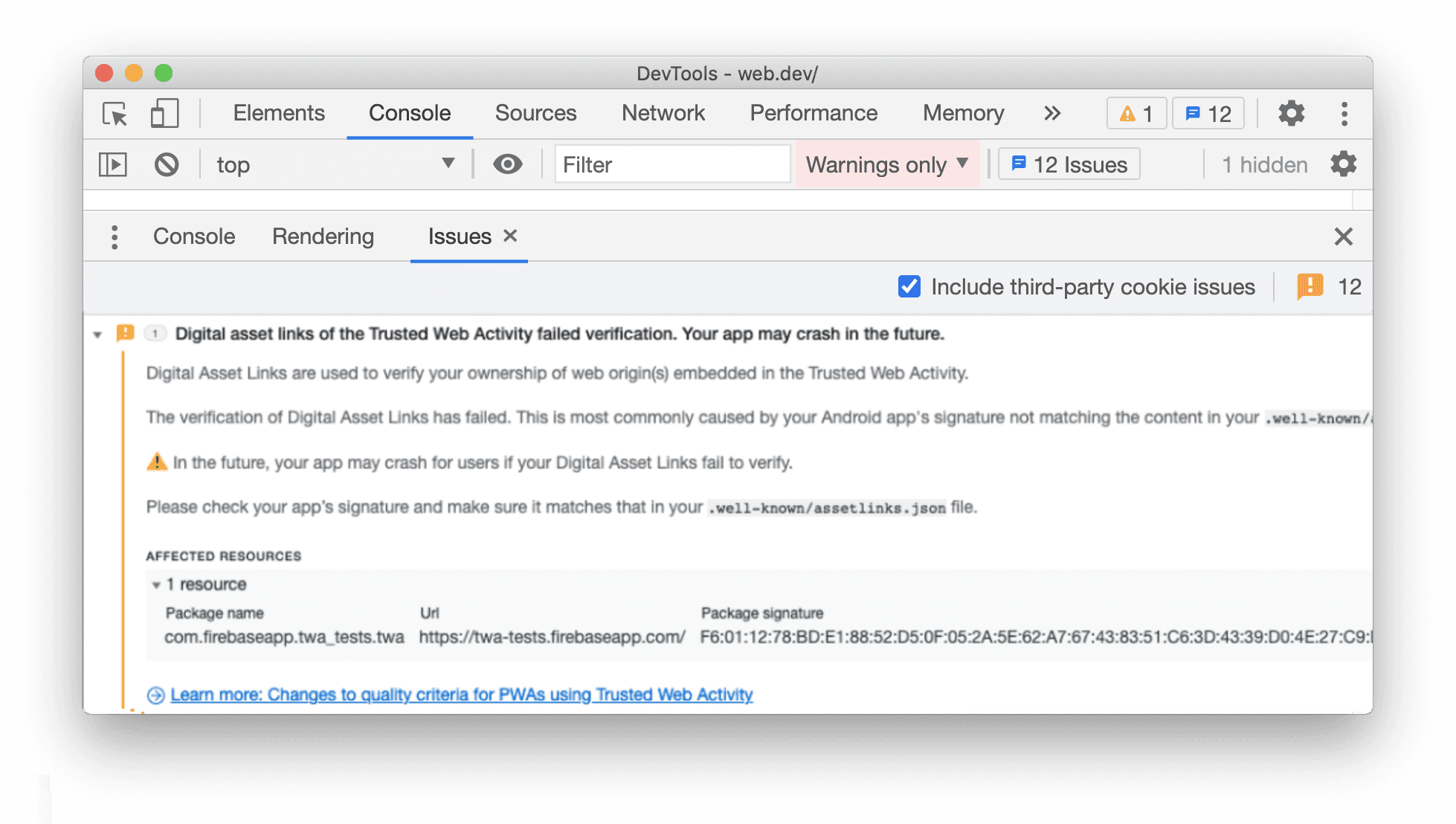
Task: Click the Elements panel tab
Action: pyautogui.click(x=279, y=112)
